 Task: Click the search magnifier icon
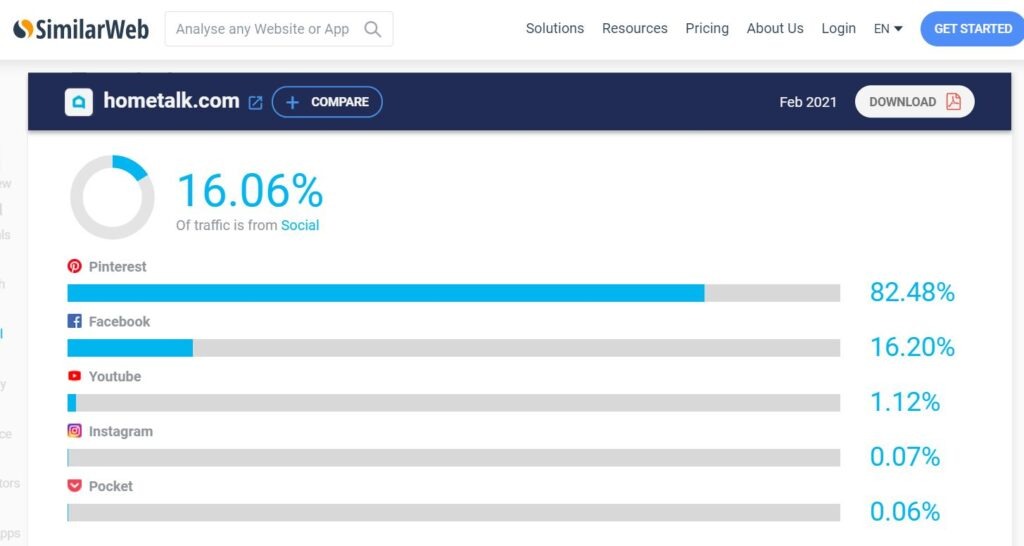pos(372,29)
